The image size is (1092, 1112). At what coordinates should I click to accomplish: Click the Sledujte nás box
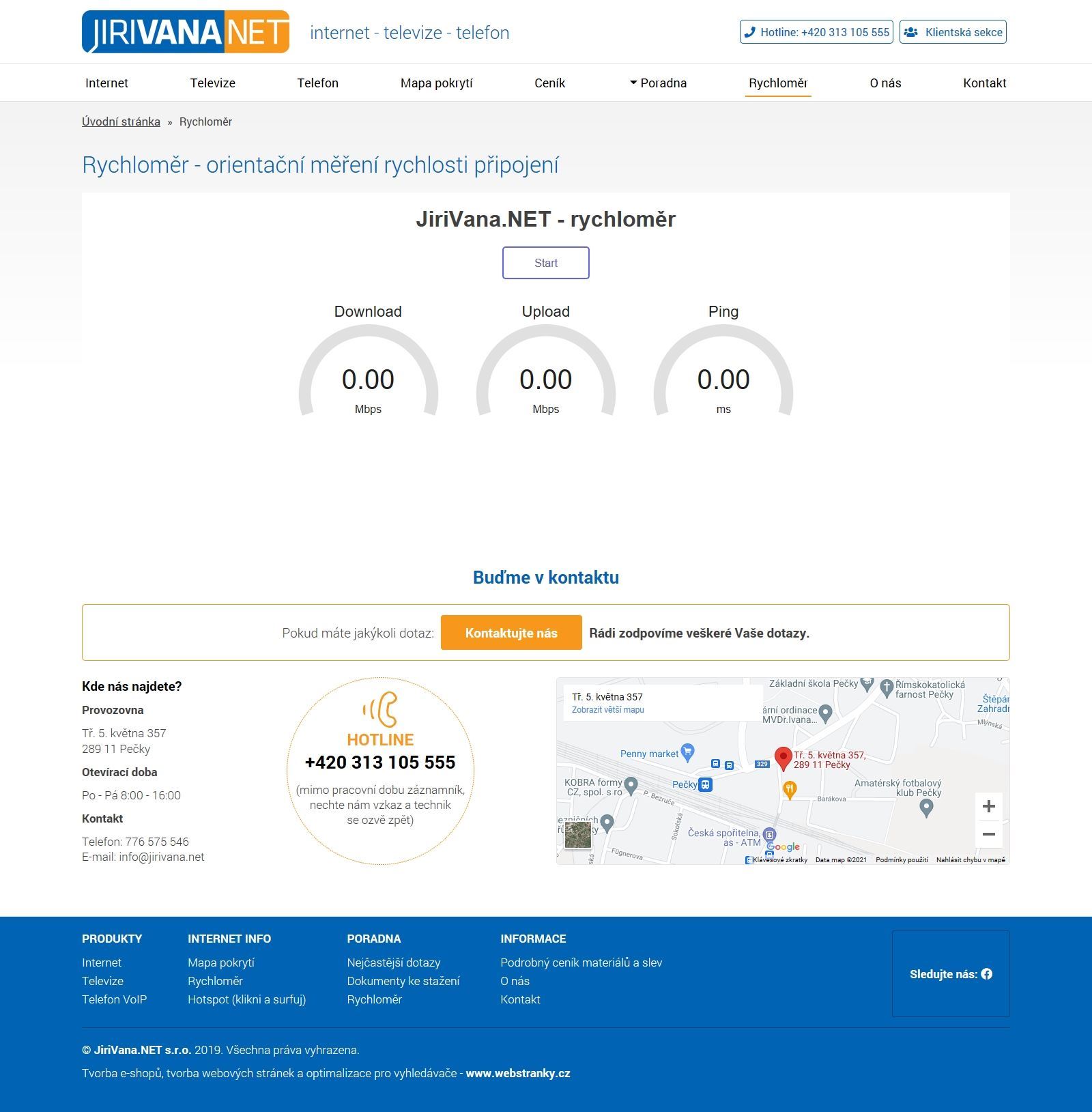[x=951, y=973]
